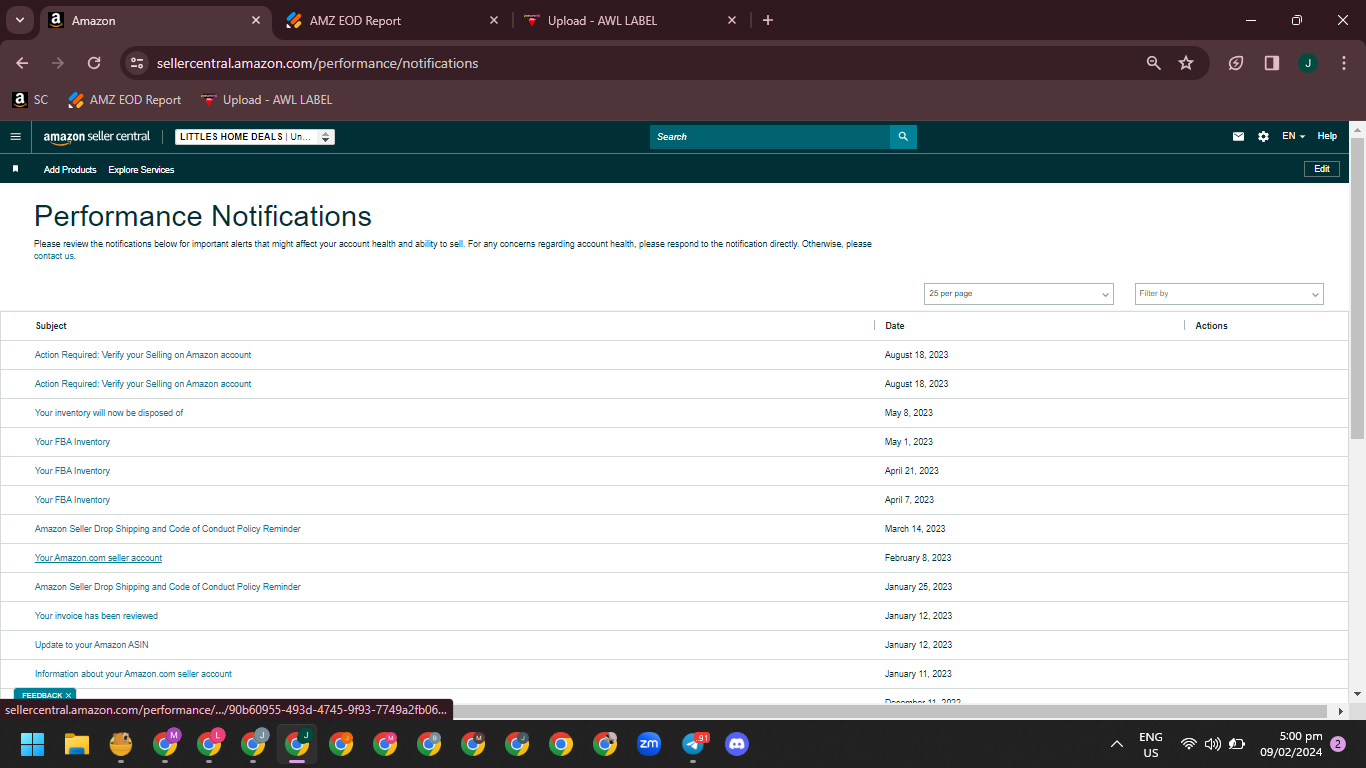Screen dimensions: 1366x768
Task: Click the Help link in the header
Action: click(x=1327, y=137)
